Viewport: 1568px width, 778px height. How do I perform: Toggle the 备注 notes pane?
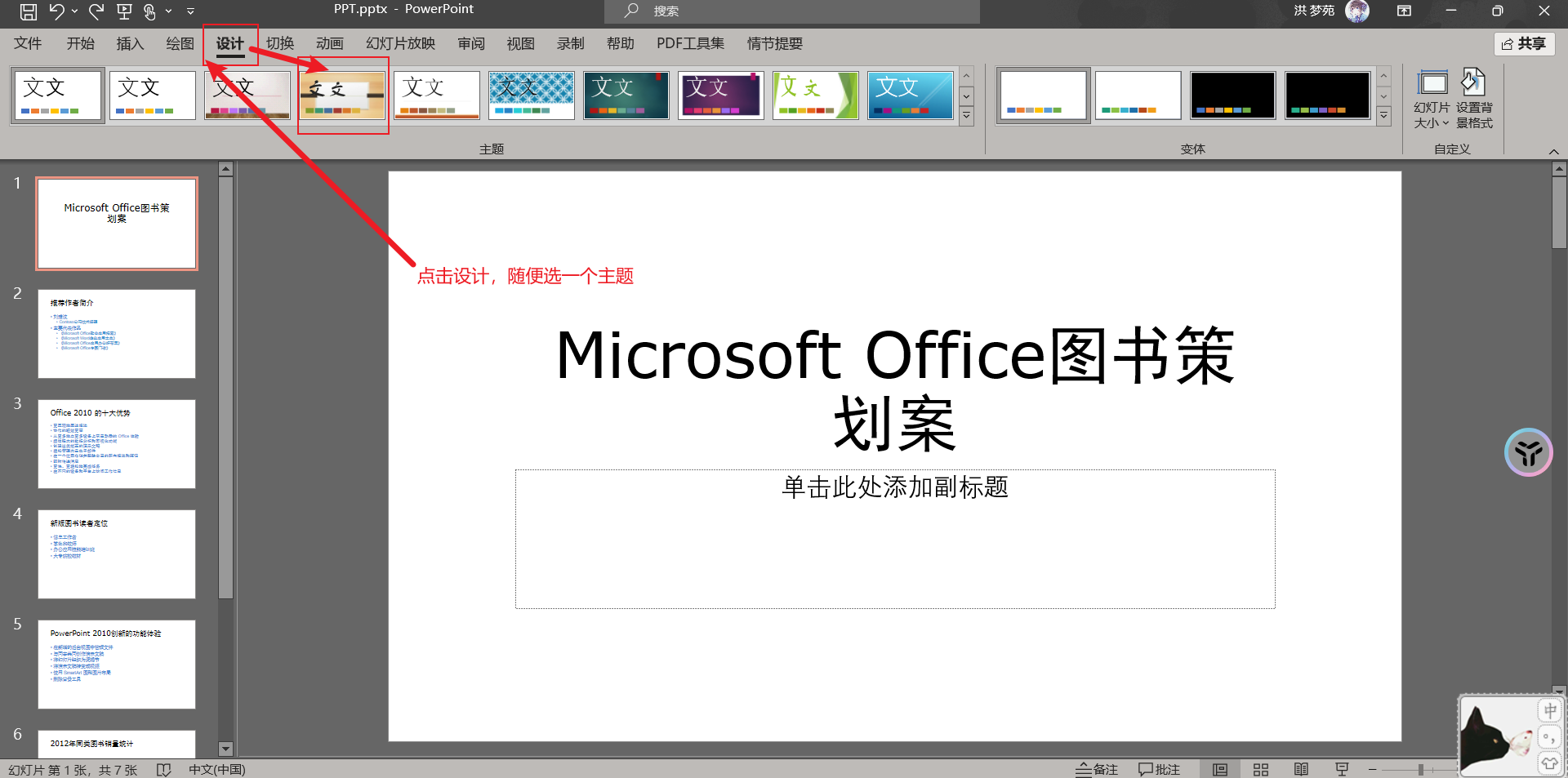1097,769
